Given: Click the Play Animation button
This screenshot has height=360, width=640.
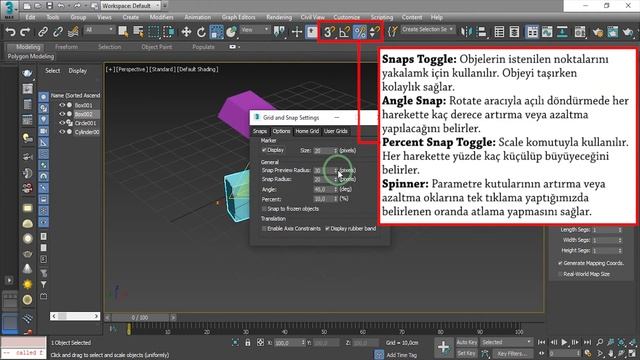Looking at the screenshot, I should click(x=564, y=342).
